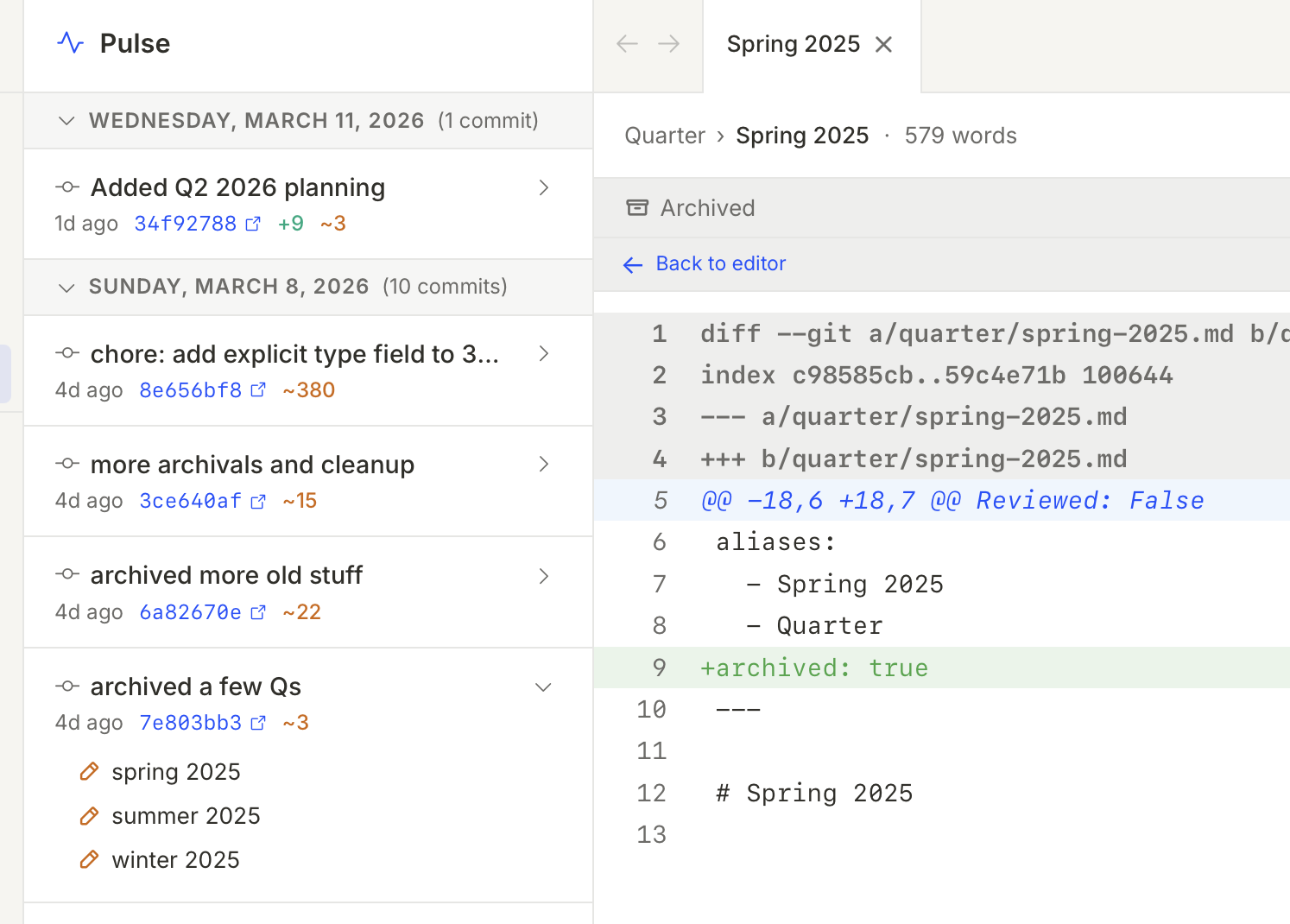Open commit 3ce640af external link icon
The image size is (1290, 924).
point(258,502)
